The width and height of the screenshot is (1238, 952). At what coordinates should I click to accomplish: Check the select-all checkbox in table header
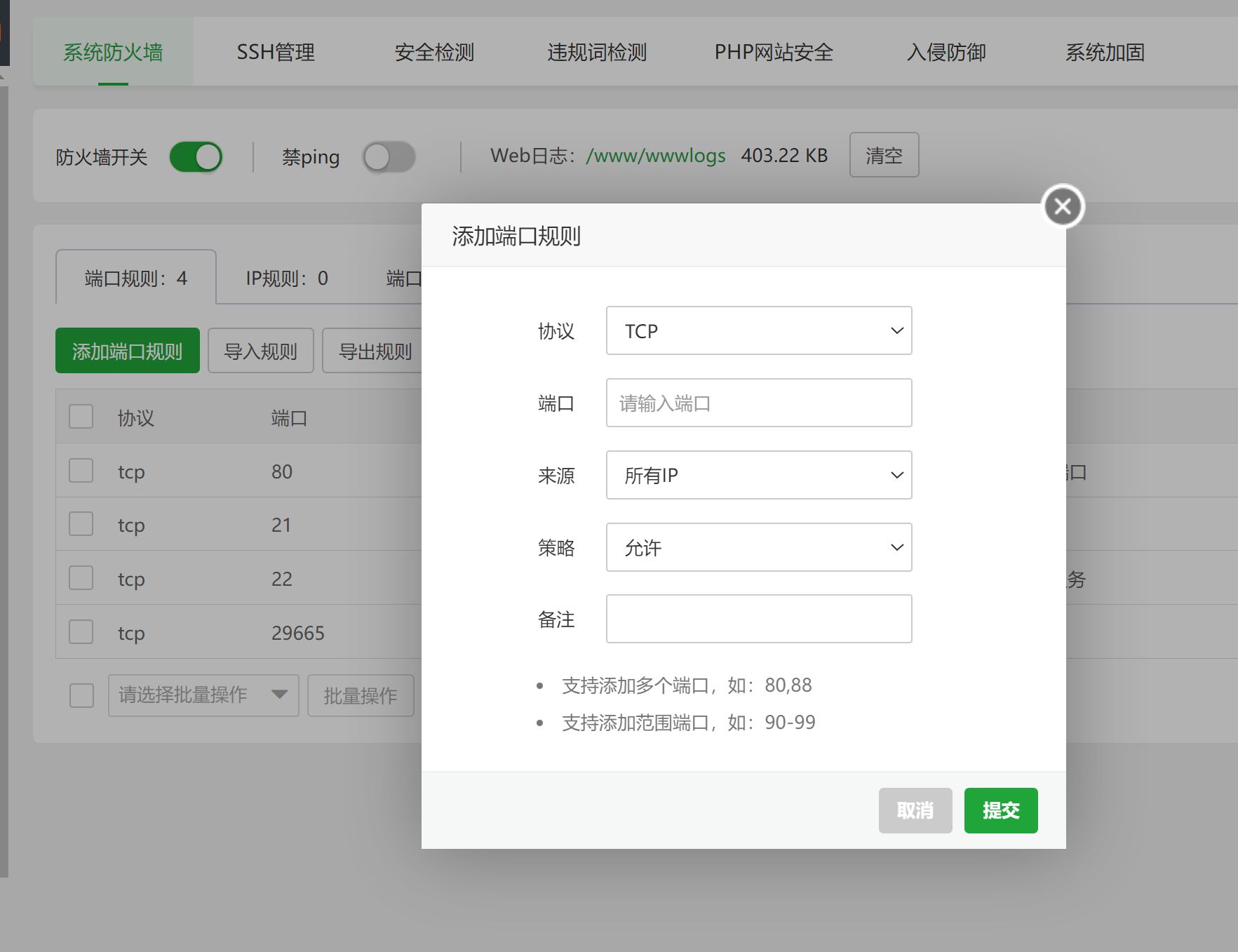[81, 416]
